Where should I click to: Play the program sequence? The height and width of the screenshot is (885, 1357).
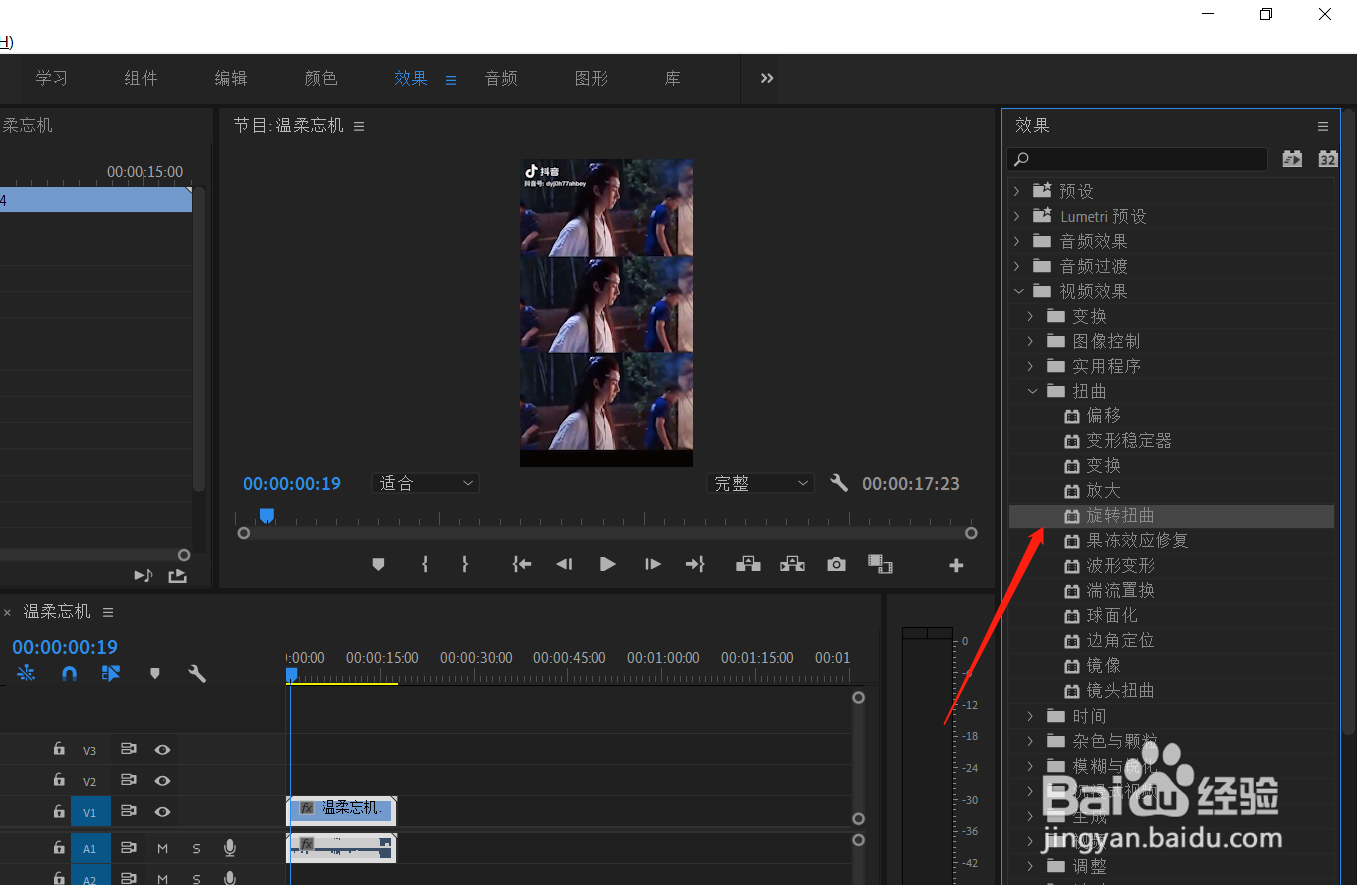(x=608, y=564)
